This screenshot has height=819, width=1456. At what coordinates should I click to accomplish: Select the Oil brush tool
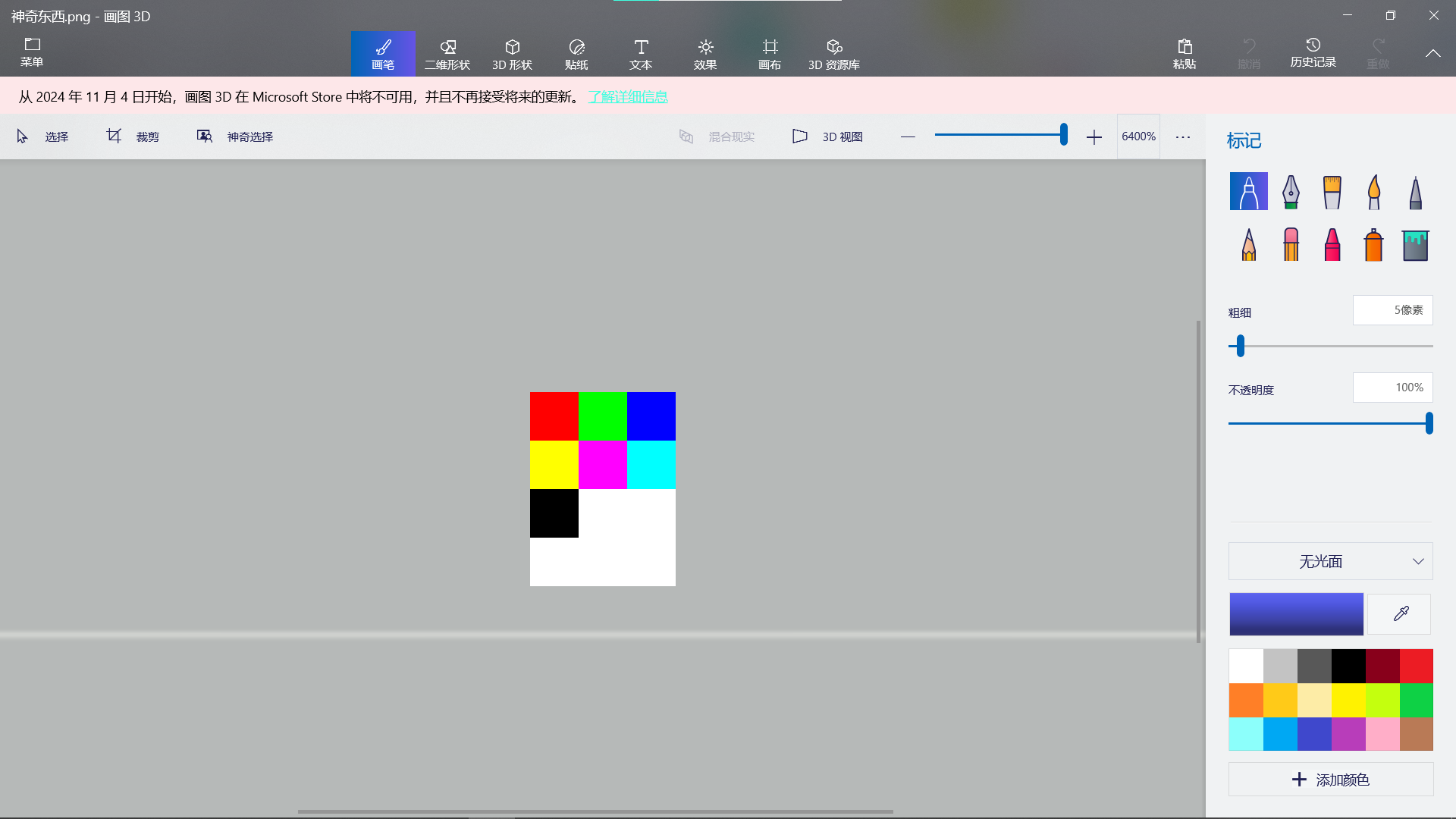coord(1332,192)
